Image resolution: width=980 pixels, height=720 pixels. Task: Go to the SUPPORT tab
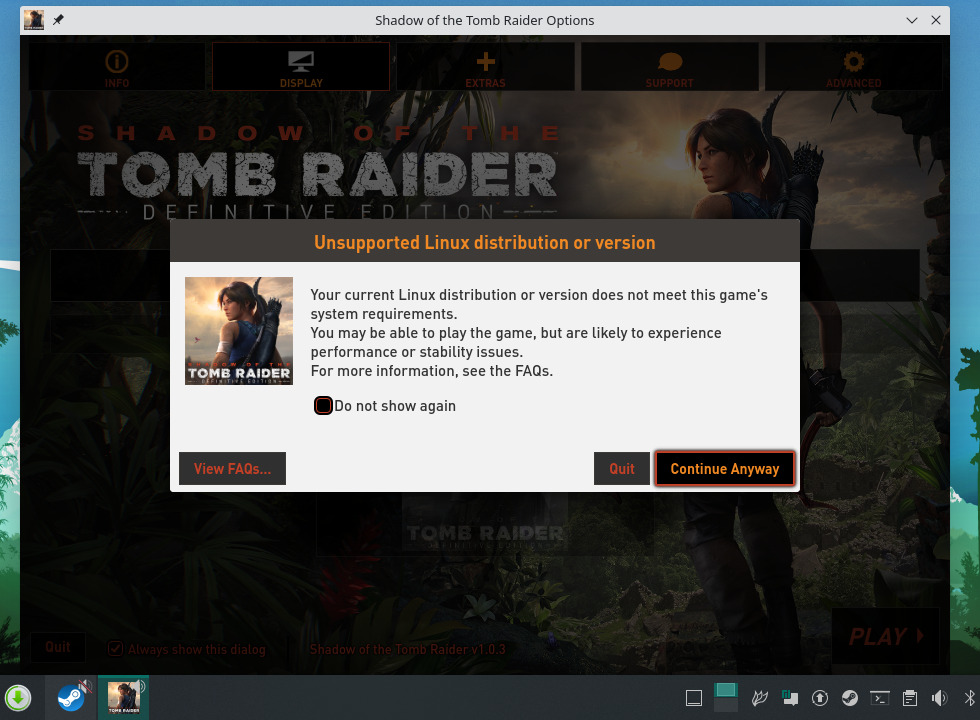pyautogui.click(x=669, y=67)
